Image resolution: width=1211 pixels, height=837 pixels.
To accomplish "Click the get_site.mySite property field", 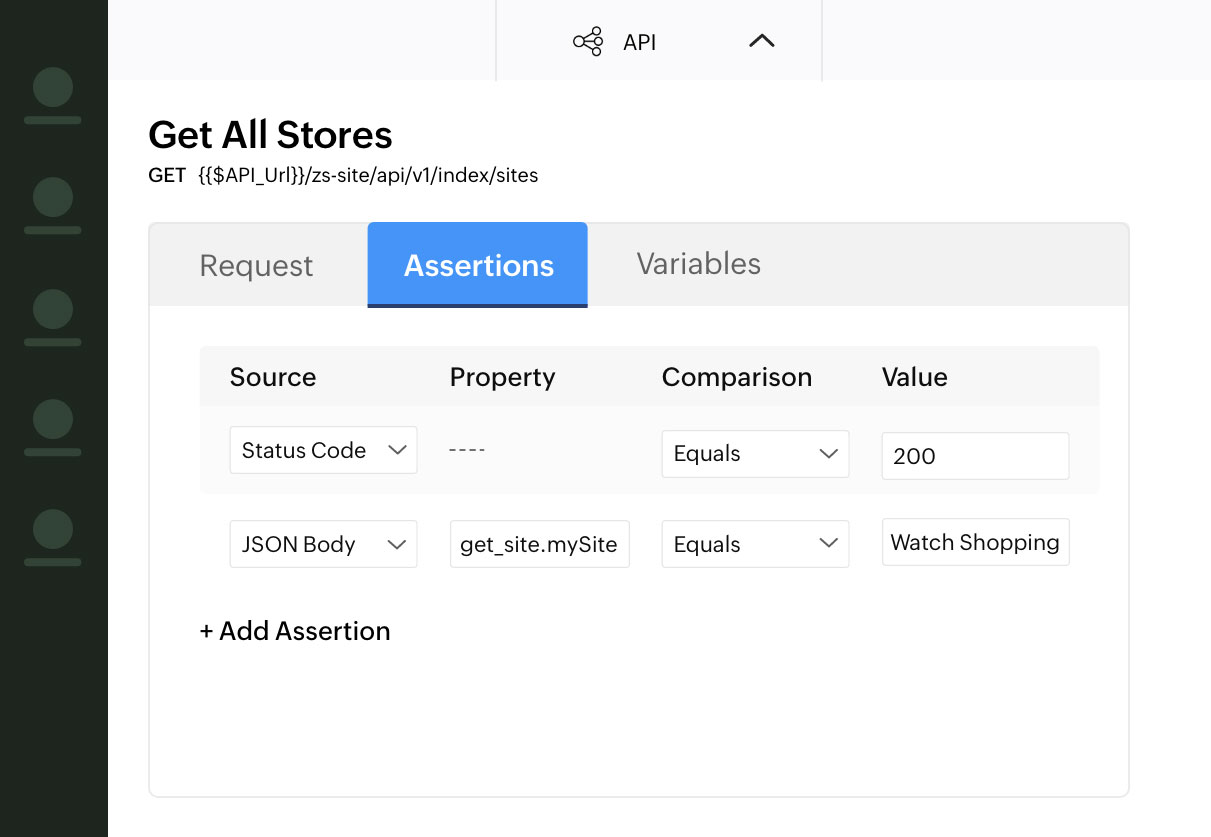I will [539, 545].
